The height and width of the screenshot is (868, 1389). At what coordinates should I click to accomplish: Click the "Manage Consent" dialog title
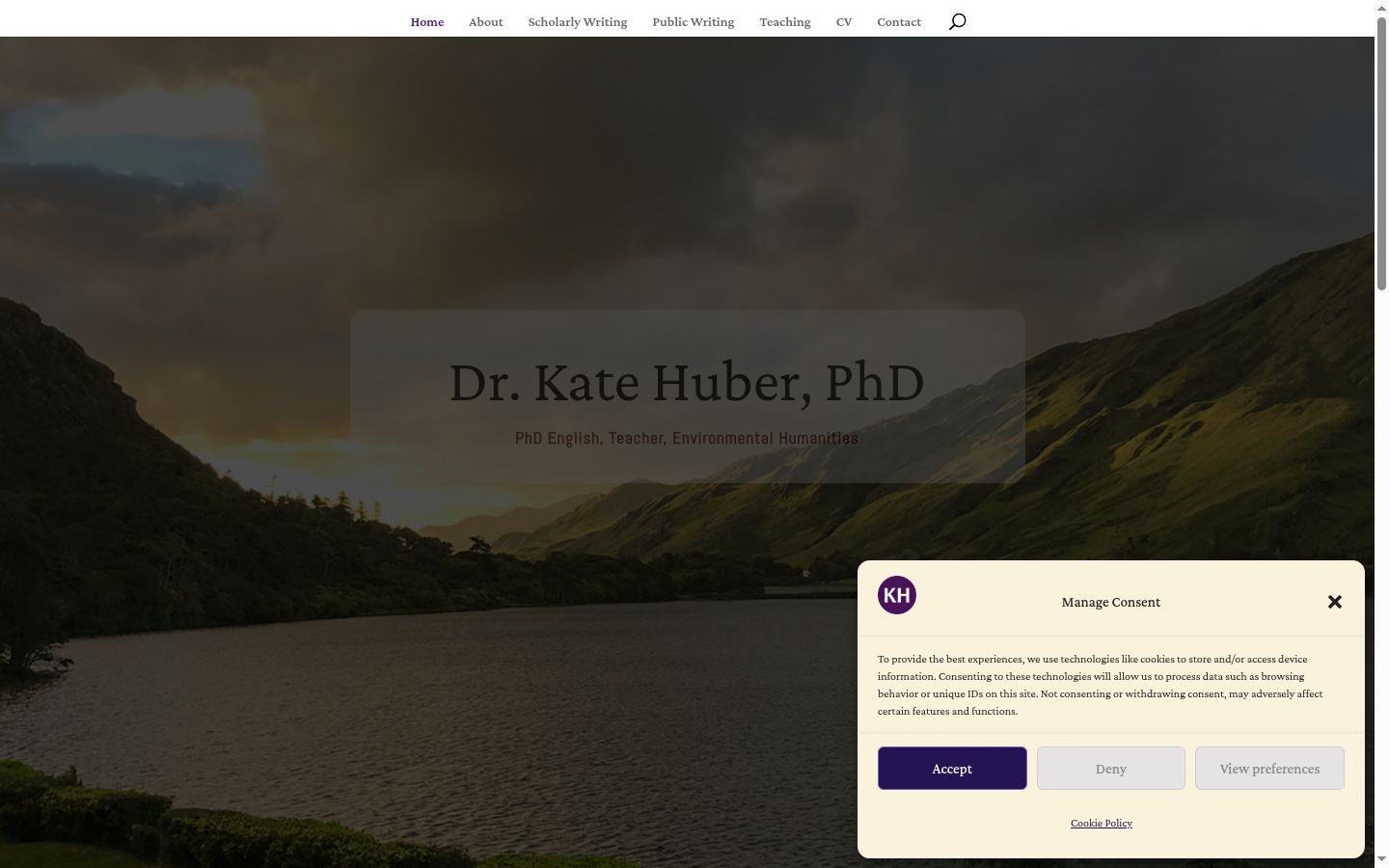[1111, 602]
